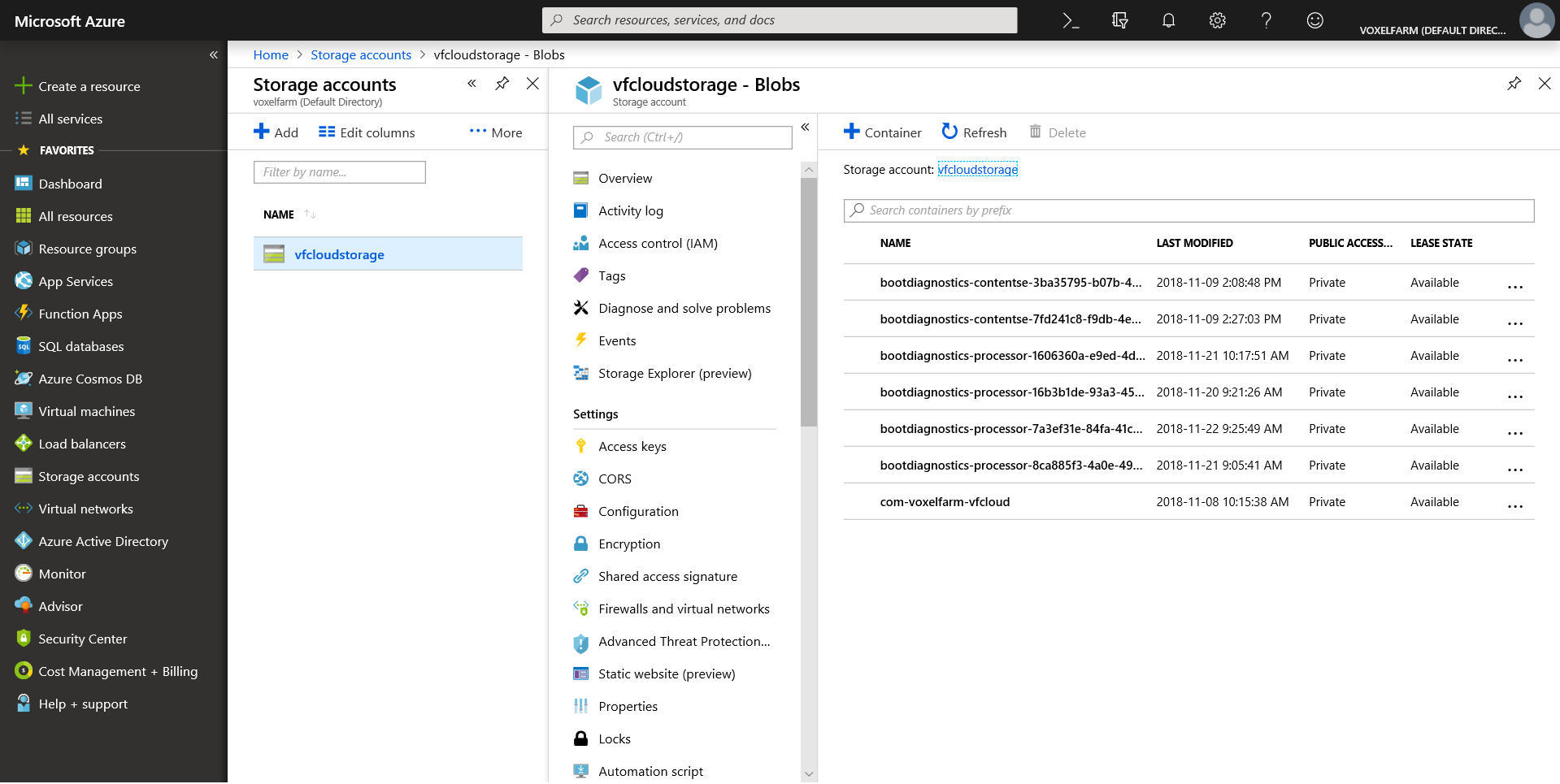Viewport: 1560px width, 784px height.
Task: Click Edit columns
Action: pos(367,132)
